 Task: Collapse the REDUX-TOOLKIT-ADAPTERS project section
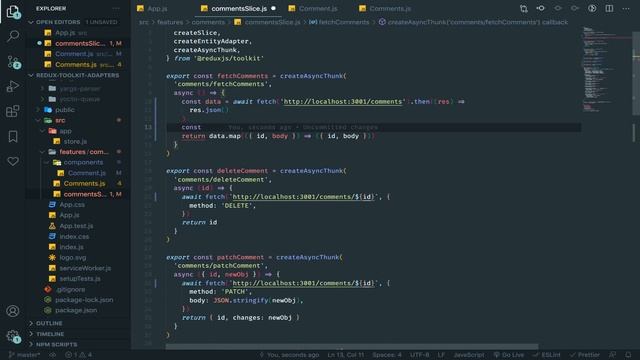pos(31,76)
